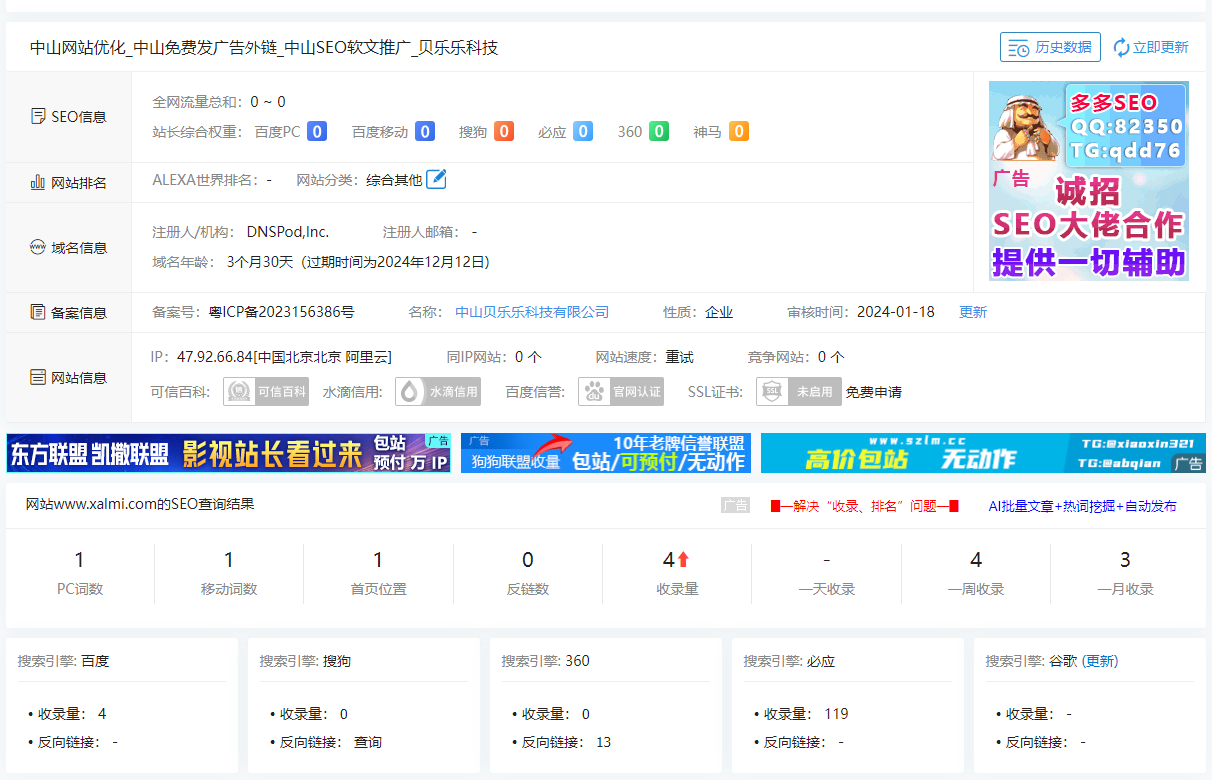Click the 移动词数 value 1
Screen dimensions: 1212x780
(229, 560)
